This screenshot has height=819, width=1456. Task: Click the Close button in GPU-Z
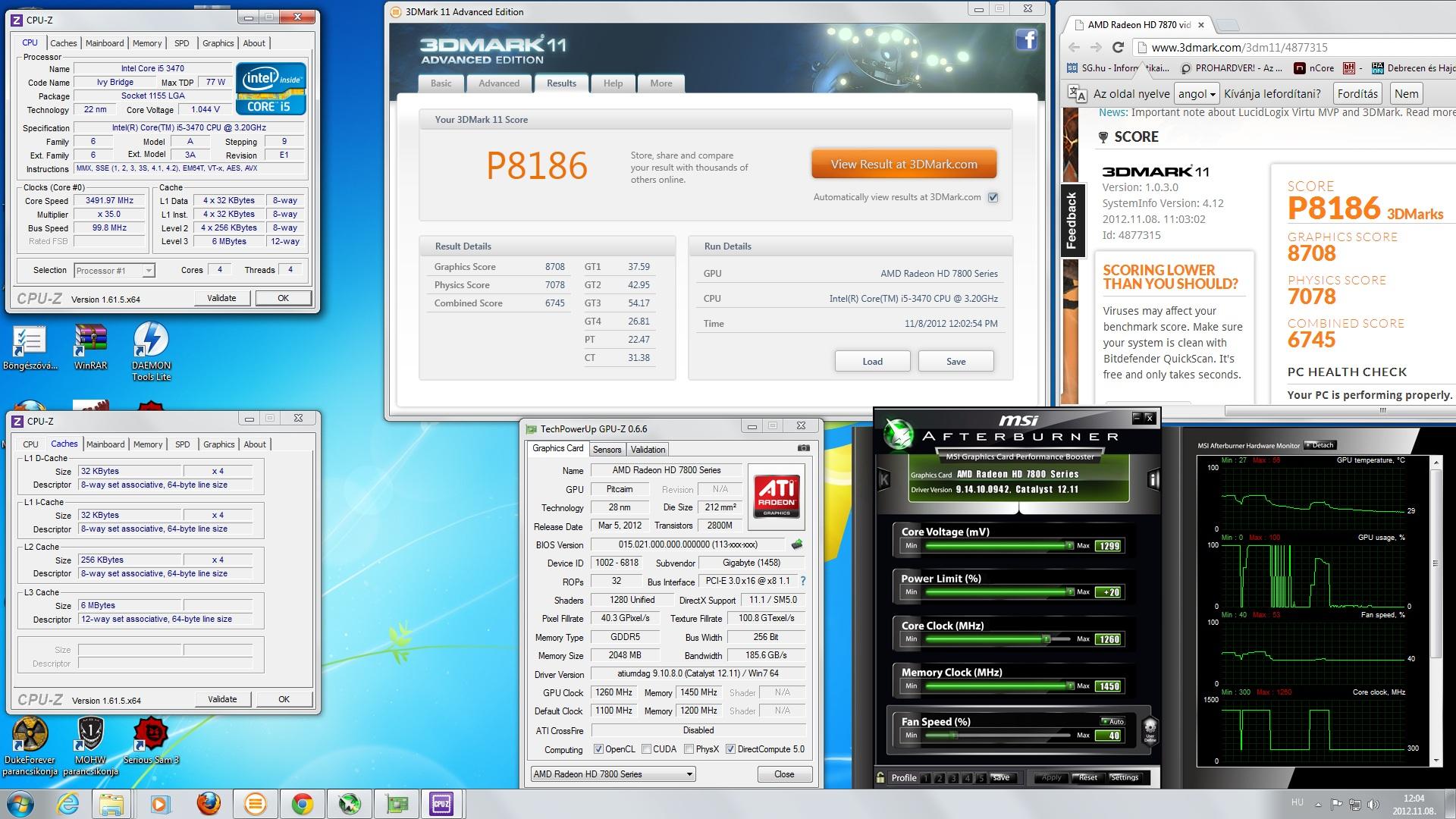coord(784,774)
